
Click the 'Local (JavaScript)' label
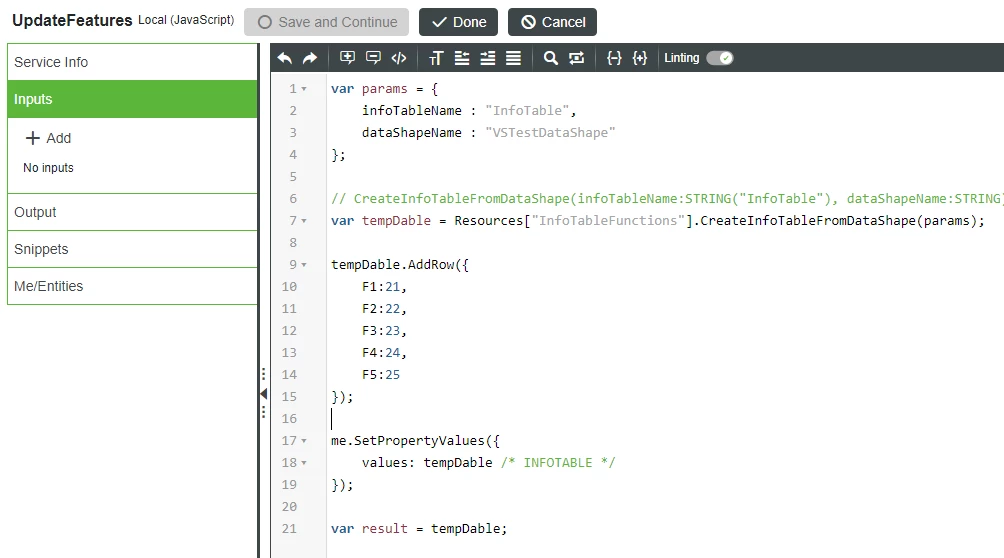pyautogui.click(x=186, y=20)
